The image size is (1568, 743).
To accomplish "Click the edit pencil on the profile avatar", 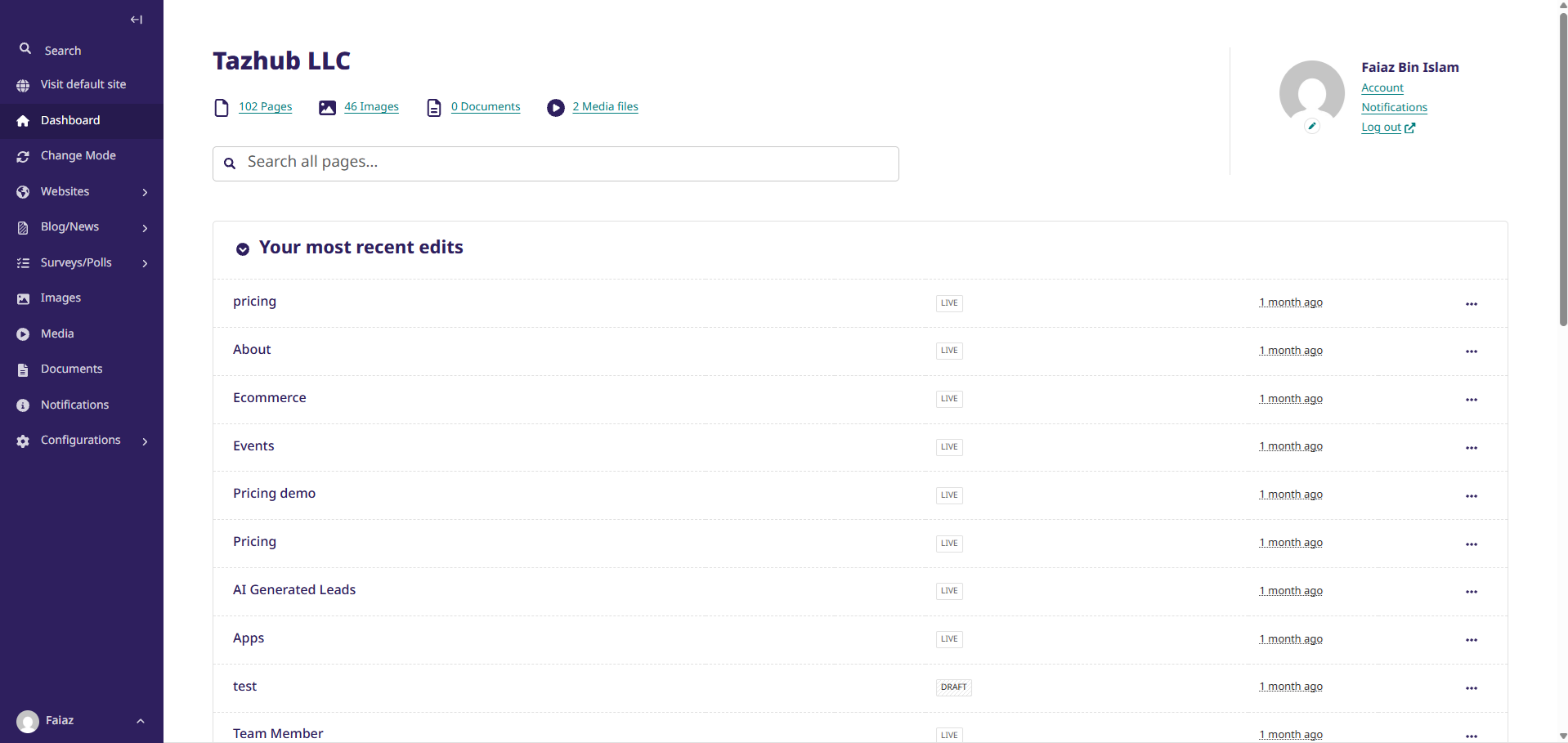I will 1312,126.
